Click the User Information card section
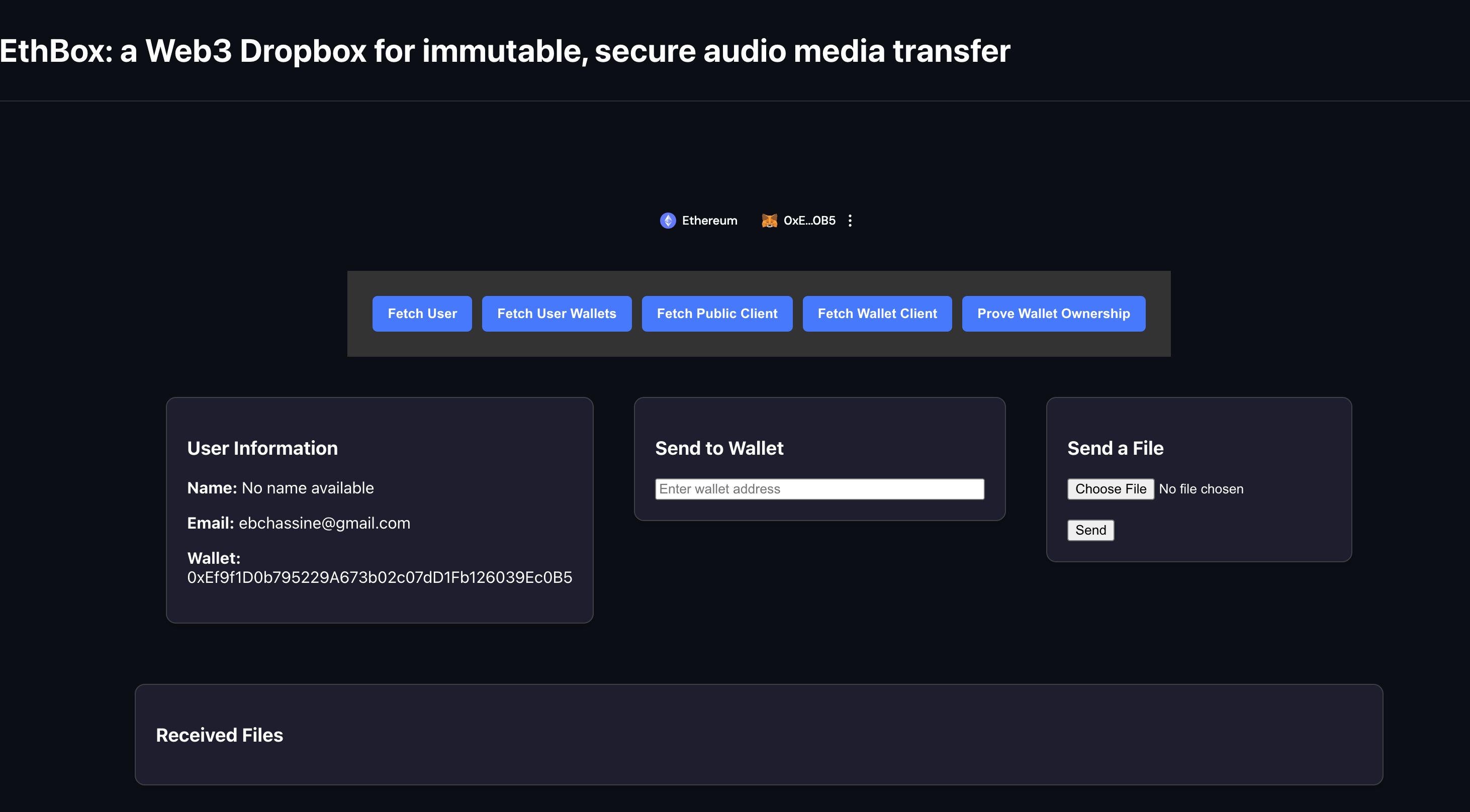The height and width of the screenshot is (812, 1470). pyautogui.click(x=379, y=510)
